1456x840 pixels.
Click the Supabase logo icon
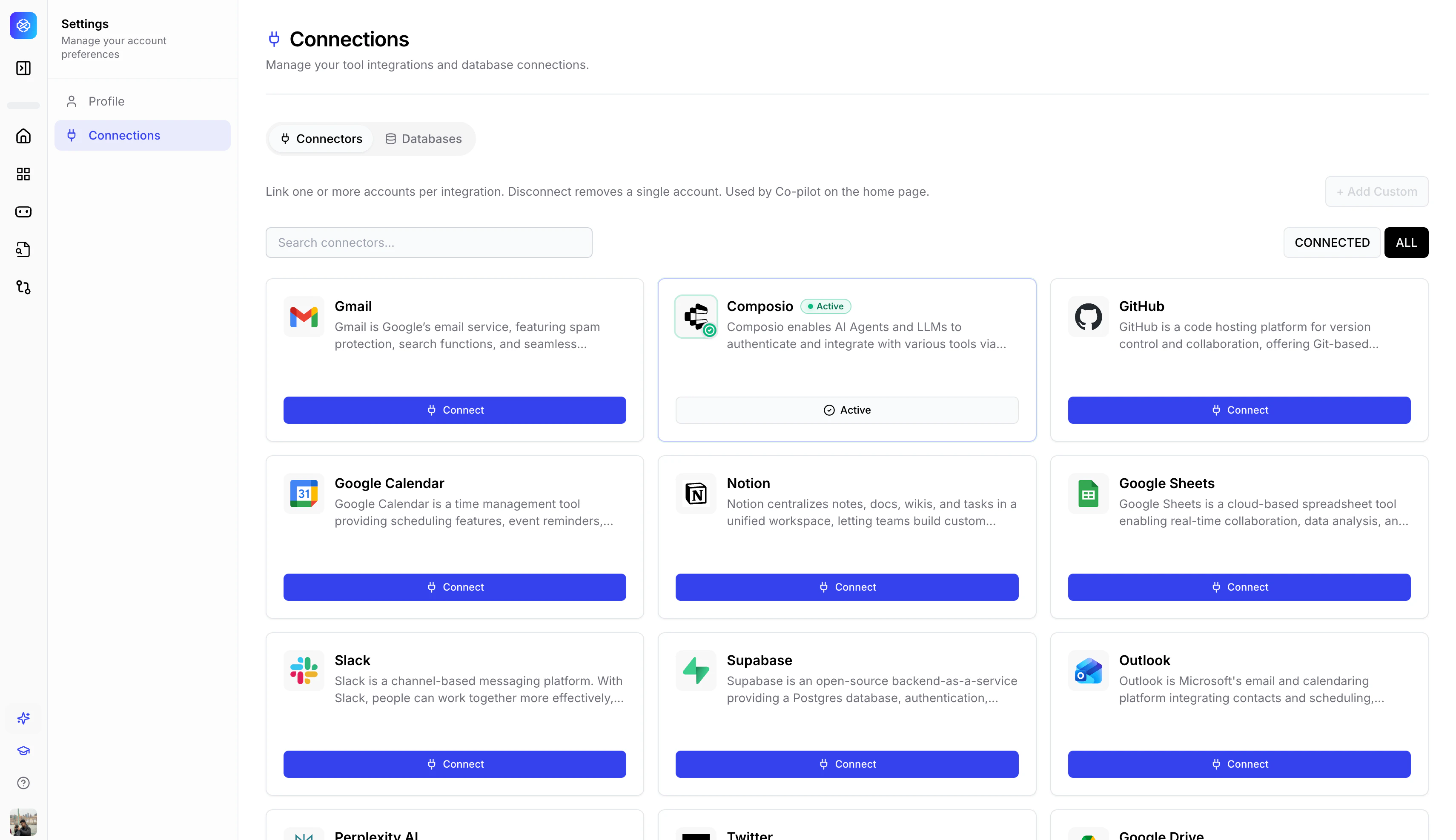coord(696,671)
